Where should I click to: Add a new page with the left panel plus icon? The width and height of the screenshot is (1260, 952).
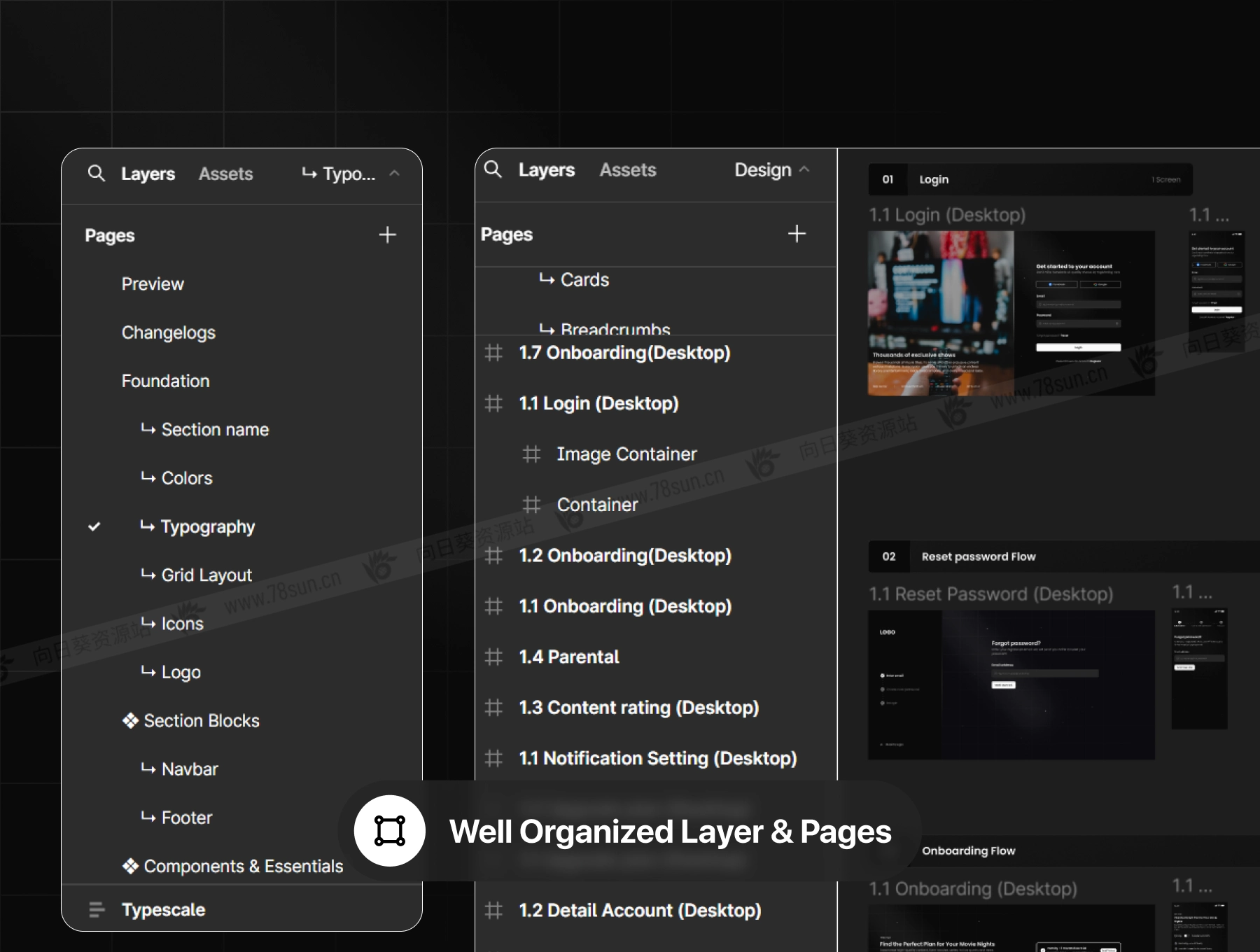(x=387, y=235)
